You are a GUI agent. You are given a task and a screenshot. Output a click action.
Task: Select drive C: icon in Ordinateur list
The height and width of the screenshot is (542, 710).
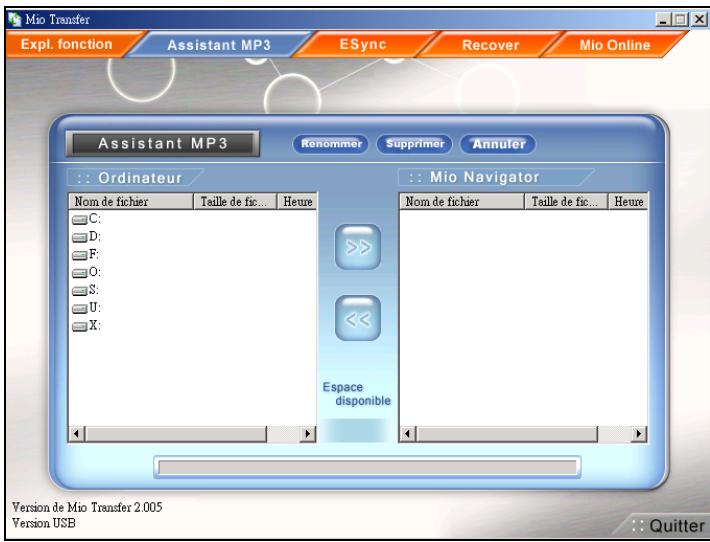click(80, 220)
